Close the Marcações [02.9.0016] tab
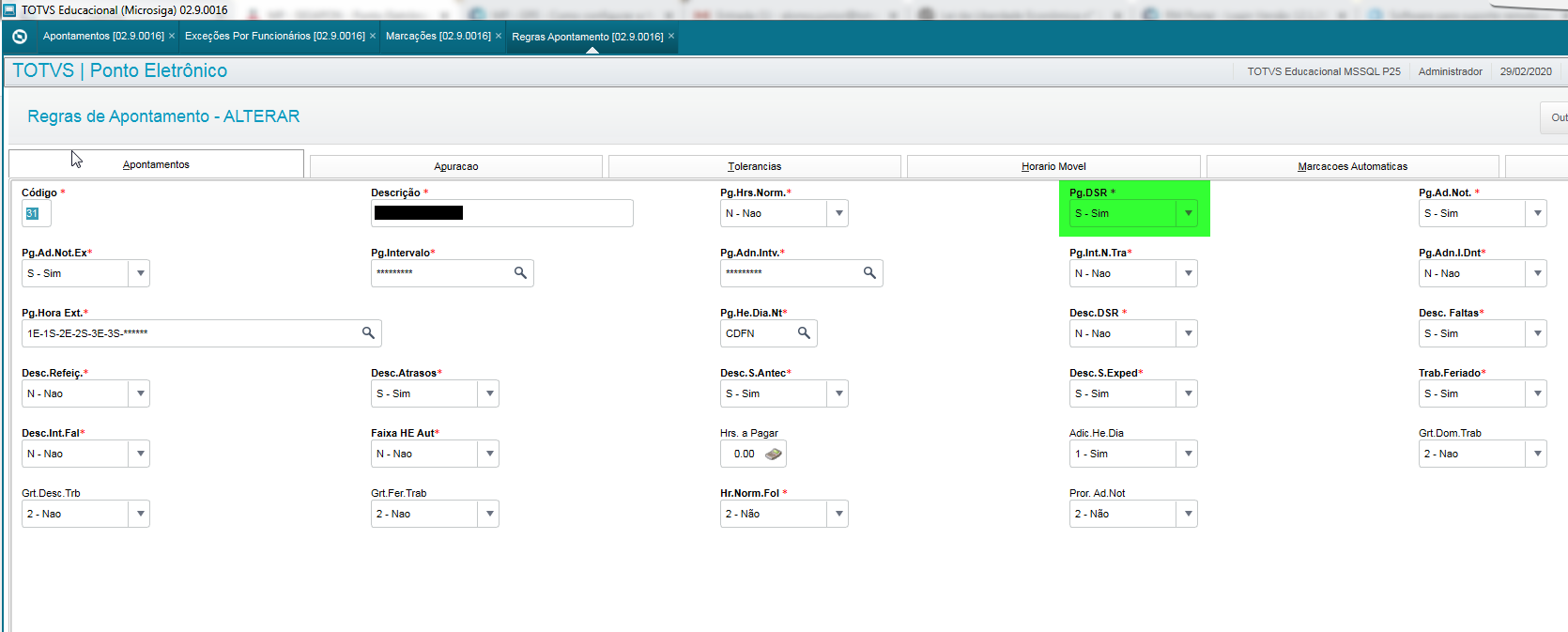The image size is (1568, 632). tap(499, 36)
